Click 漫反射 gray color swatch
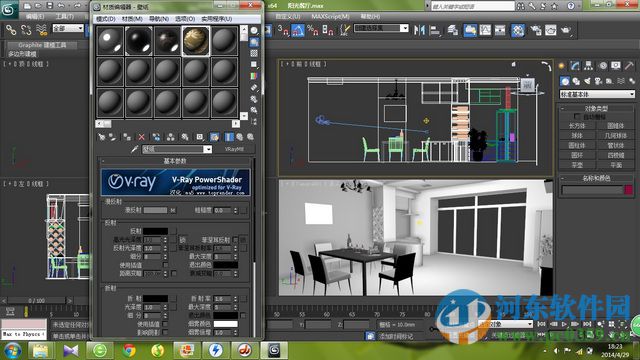This screenshot has width=640, height=360. [x=156, y=210]
